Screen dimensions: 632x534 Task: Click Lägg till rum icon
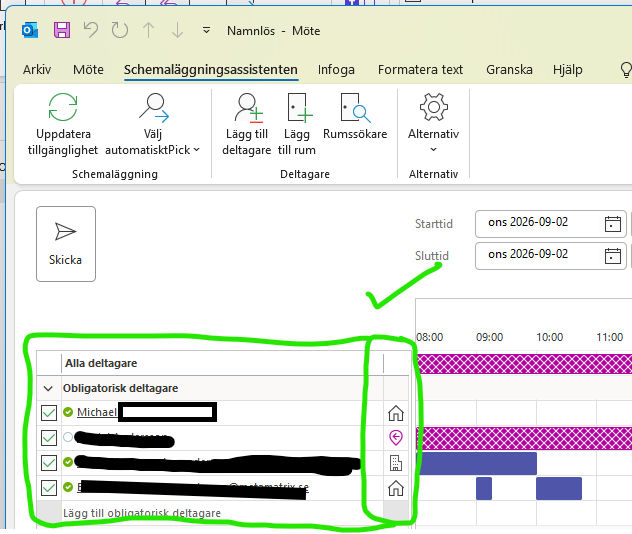(x=298, y=108)
